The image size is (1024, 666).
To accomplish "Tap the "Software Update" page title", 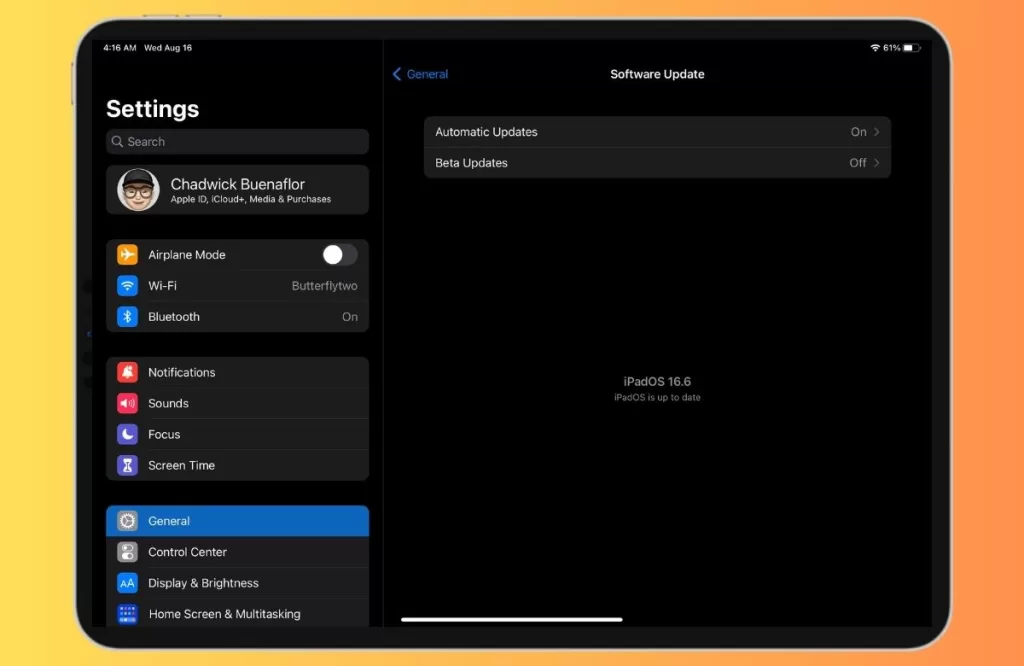I will (x=657, y=74).
